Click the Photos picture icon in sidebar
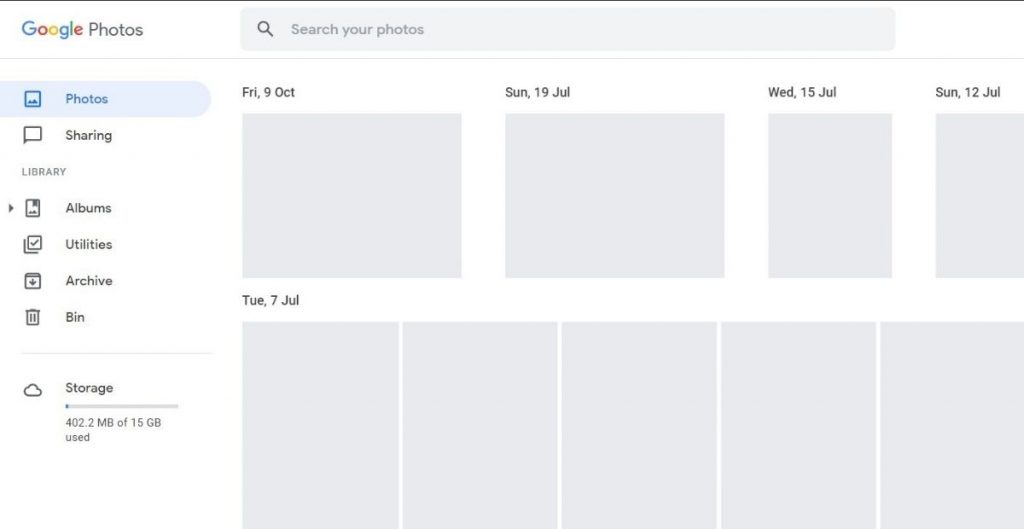Image resolution: width=1024 pixels, height=529 pixels. [x=33, y=99]
